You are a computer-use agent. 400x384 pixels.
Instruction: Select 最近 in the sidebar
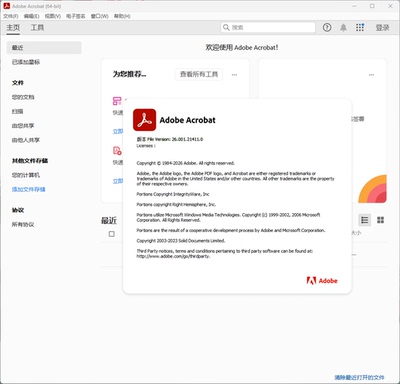[x=44, y=48]
